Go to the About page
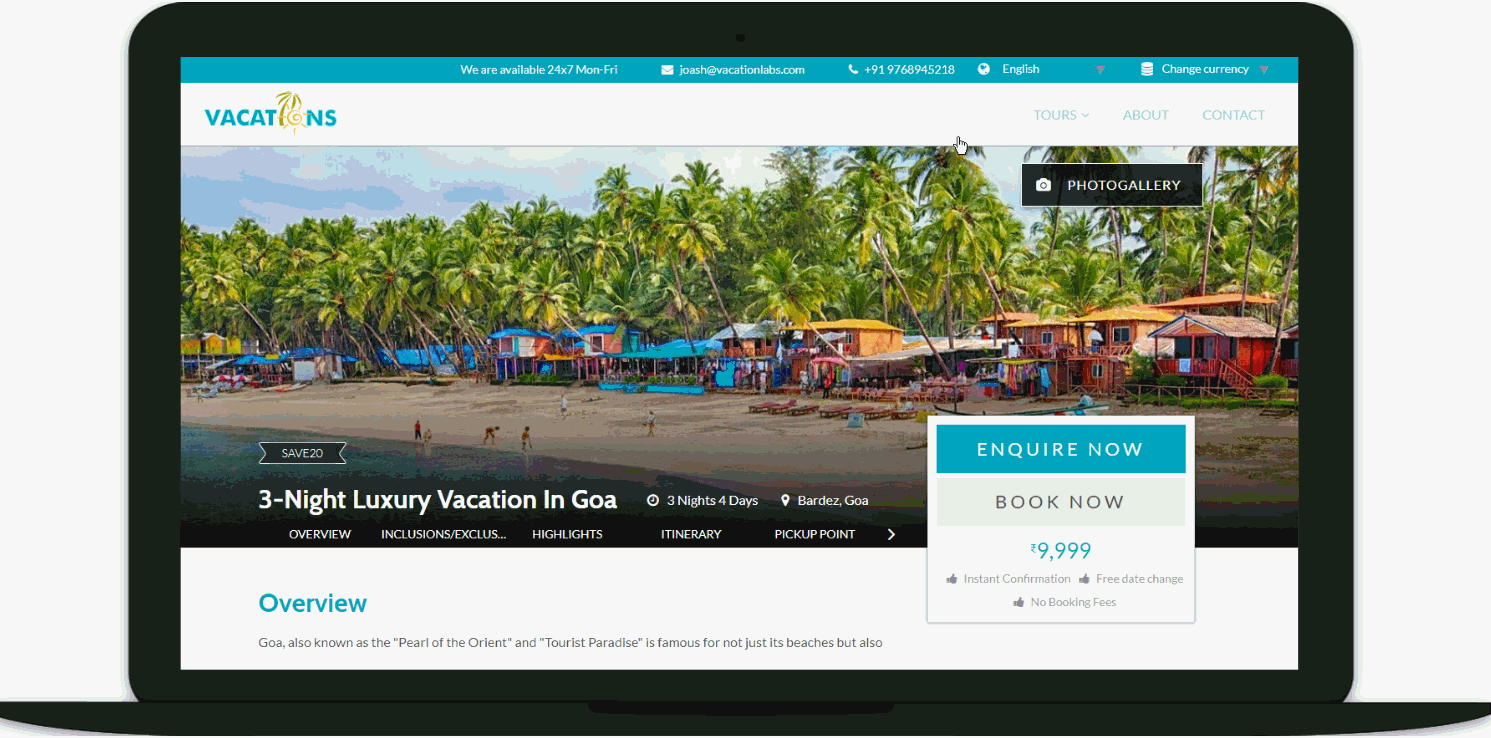Image resolution: width=1491 pixels, height=738 pixels. pyautogui.click(x=1145, y=115)
